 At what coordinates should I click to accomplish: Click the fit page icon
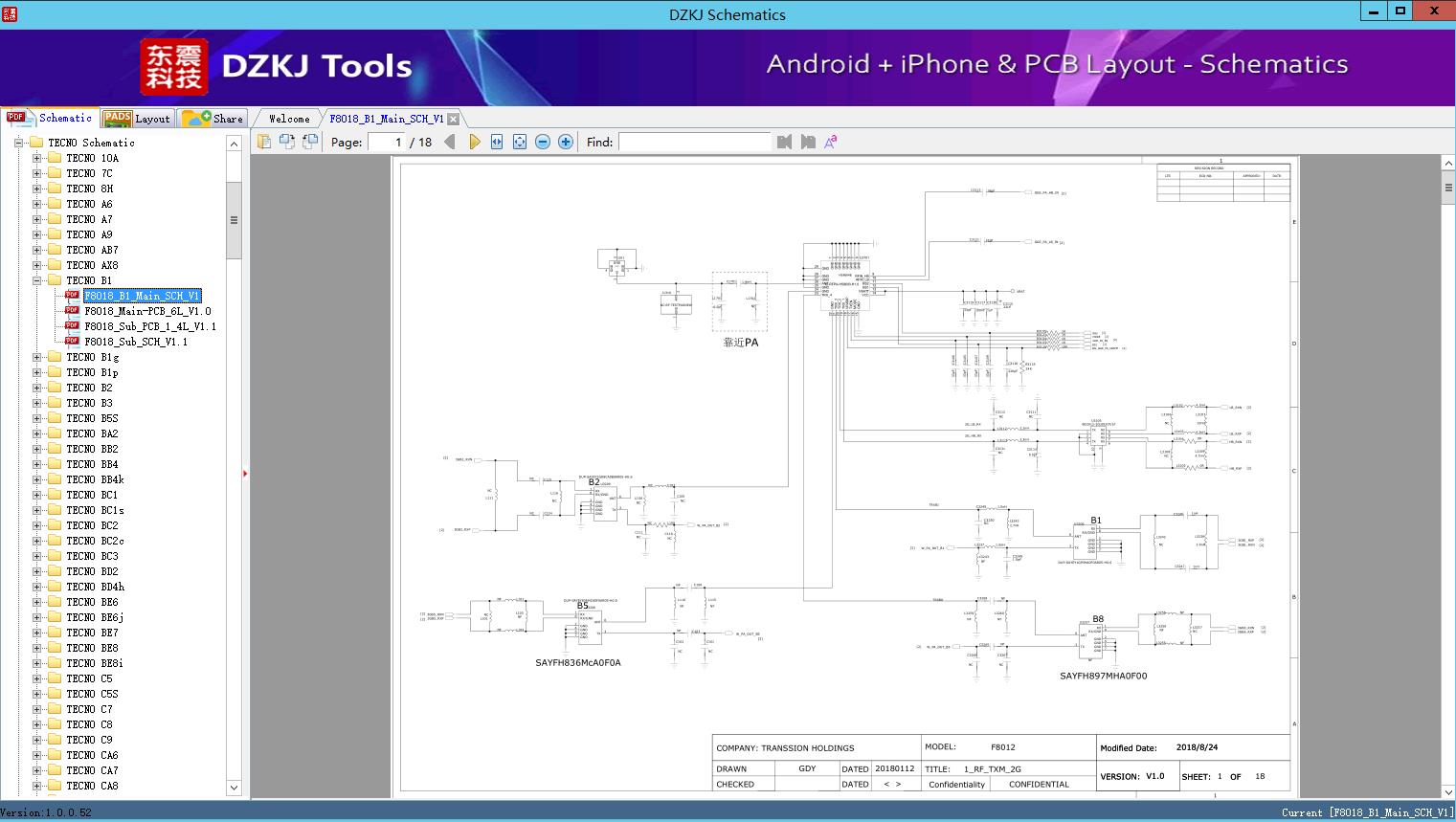(520, 142)
